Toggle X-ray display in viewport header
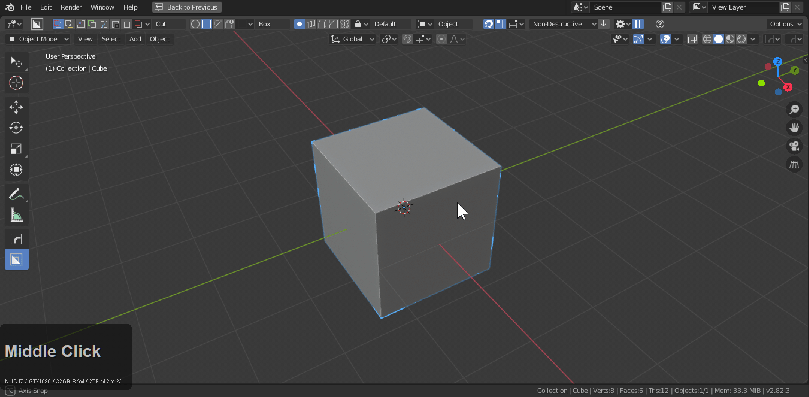 coord(692,39)
